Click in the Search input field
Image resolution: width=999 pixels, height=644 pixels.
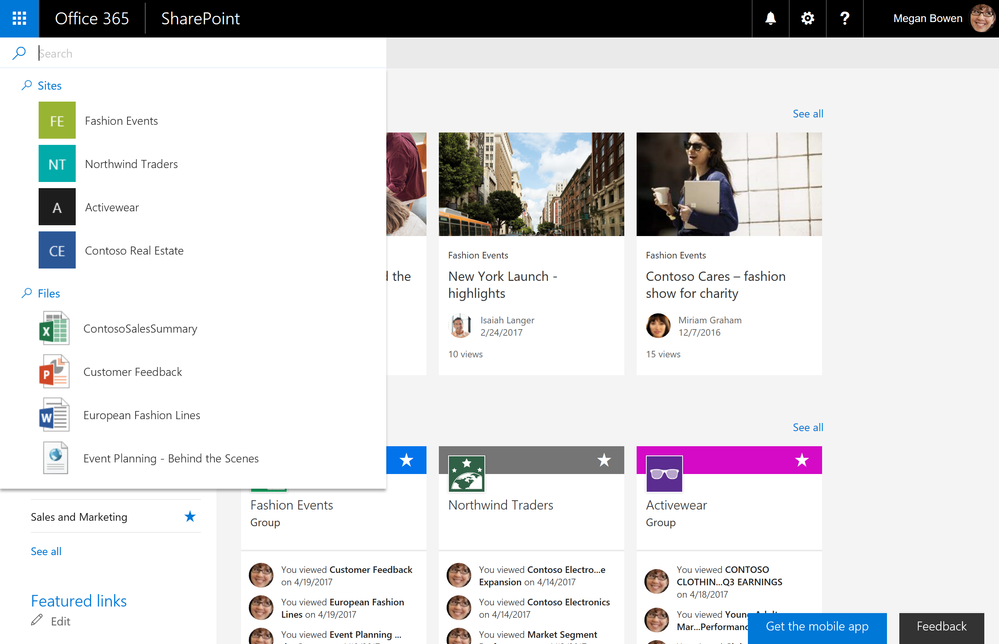[x=210, y=54]
